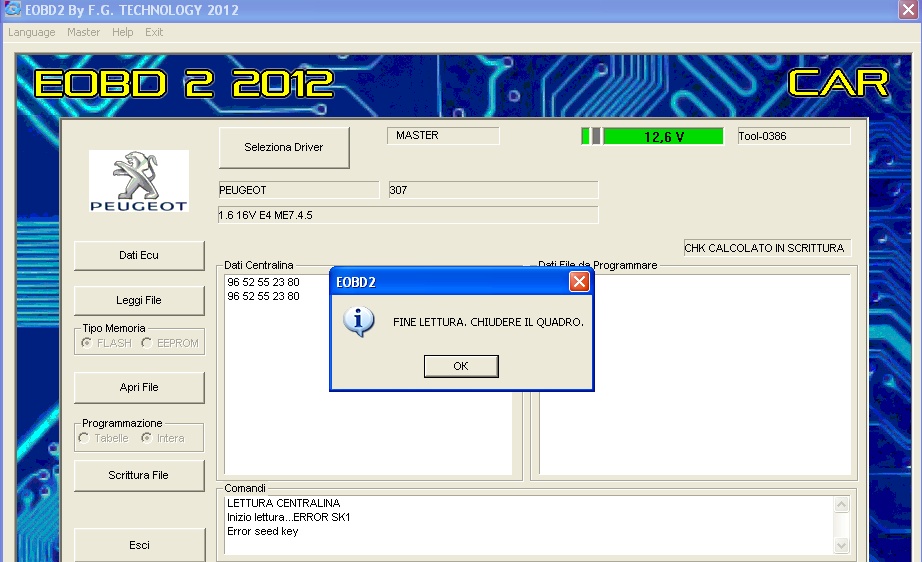Image resolution: width=922 pixels, height=562 pixels.
Task: Open the Language menu
Action: [x=32, y=32]
